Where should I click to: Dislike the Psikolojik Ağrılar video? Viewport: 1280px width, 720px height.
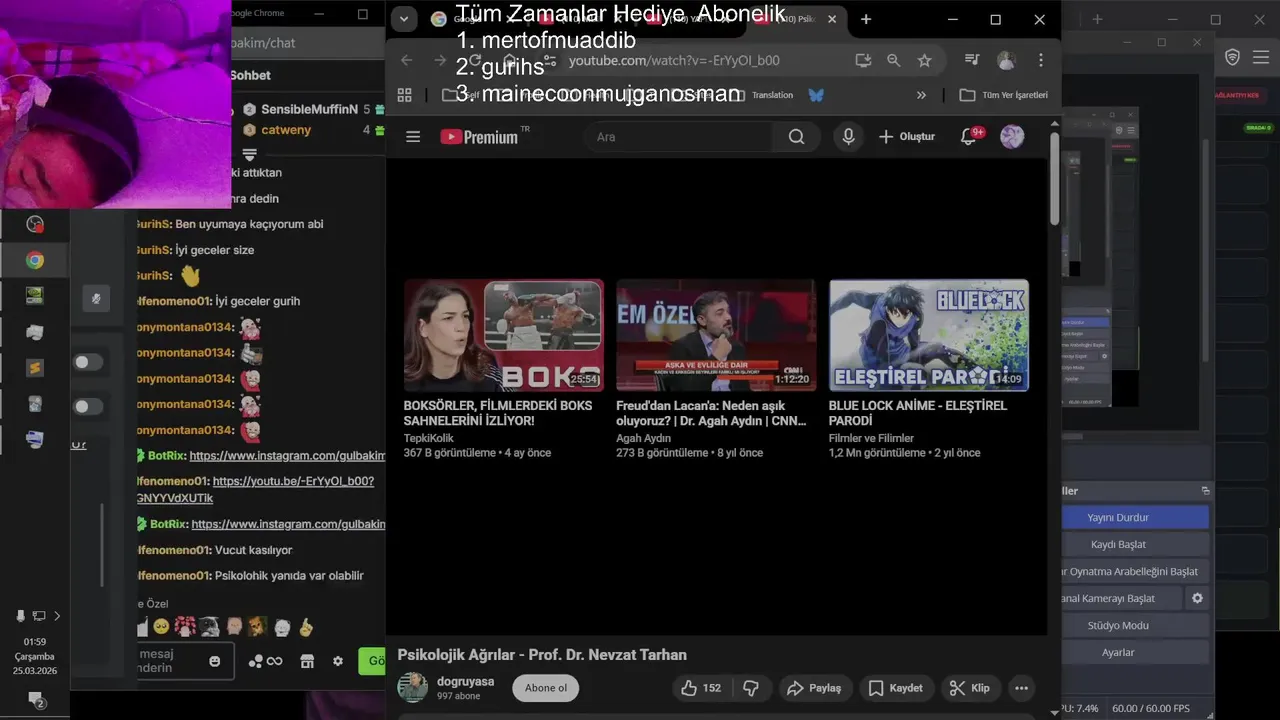coord(751,688)
